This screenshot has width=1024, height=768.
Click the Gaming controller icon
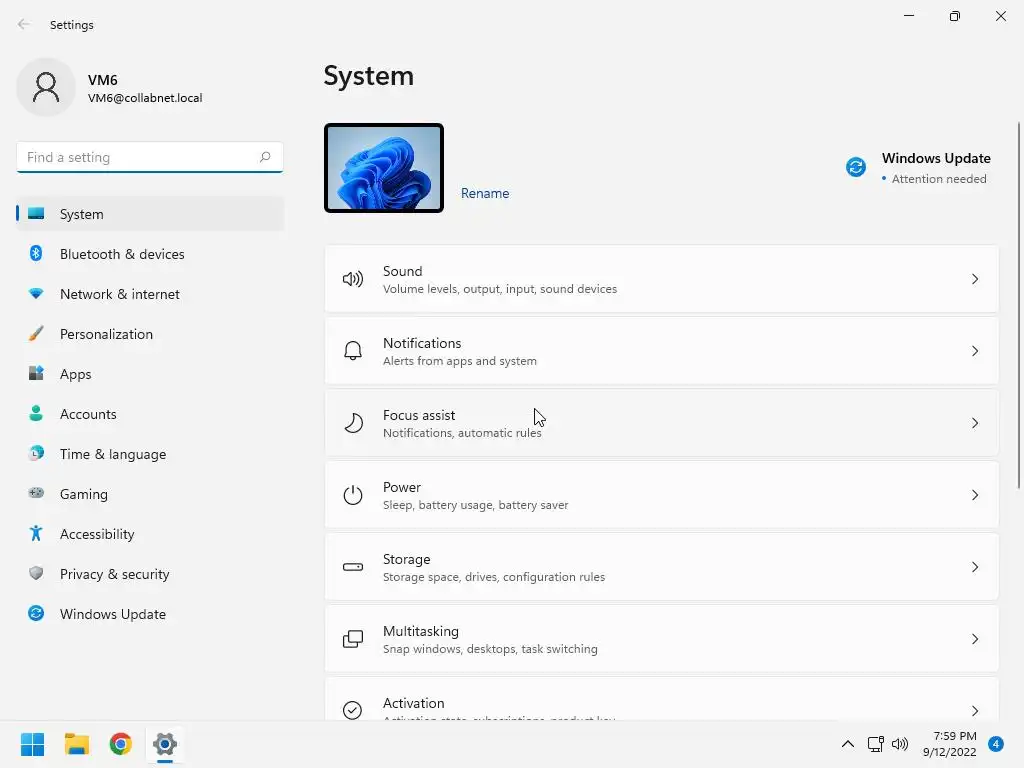click(36, 493)
